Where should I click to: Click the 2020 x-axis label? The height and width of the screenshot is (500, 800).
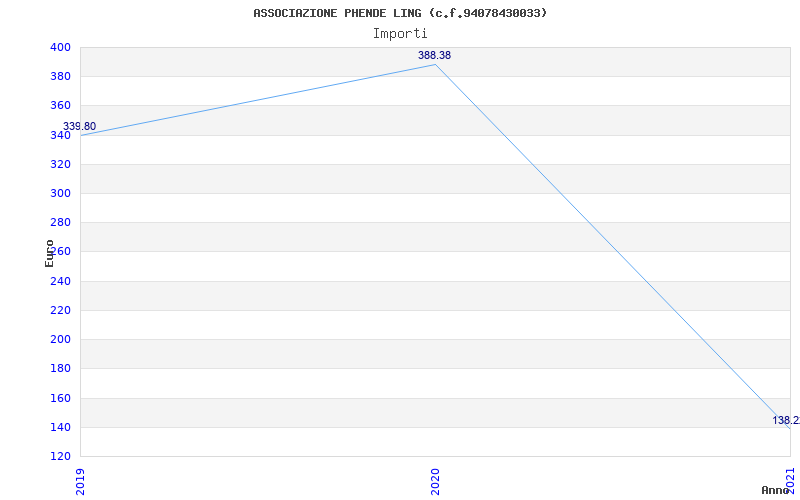point(435,482)
